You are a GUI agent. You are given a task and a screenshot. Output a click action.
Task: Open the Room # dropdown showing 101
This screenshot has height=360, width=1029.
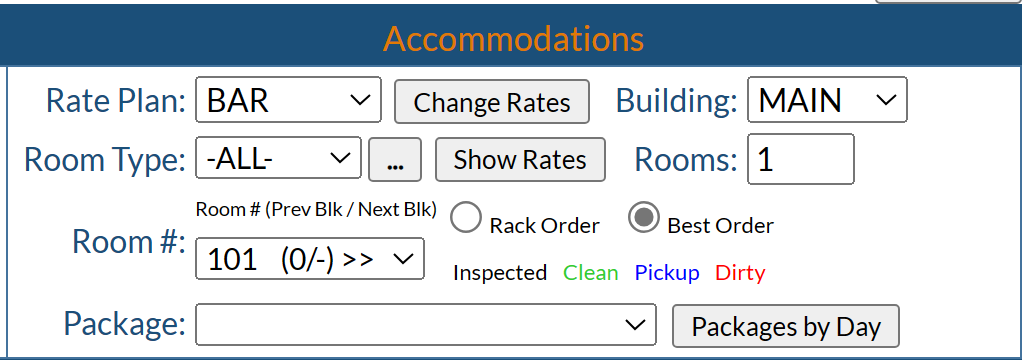coord(310,258)
